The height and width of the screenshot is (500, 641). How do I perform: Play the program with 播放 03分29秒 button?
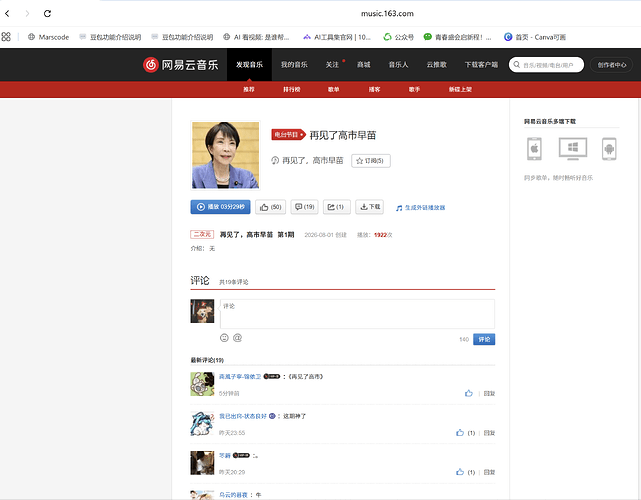coord(220,207)
